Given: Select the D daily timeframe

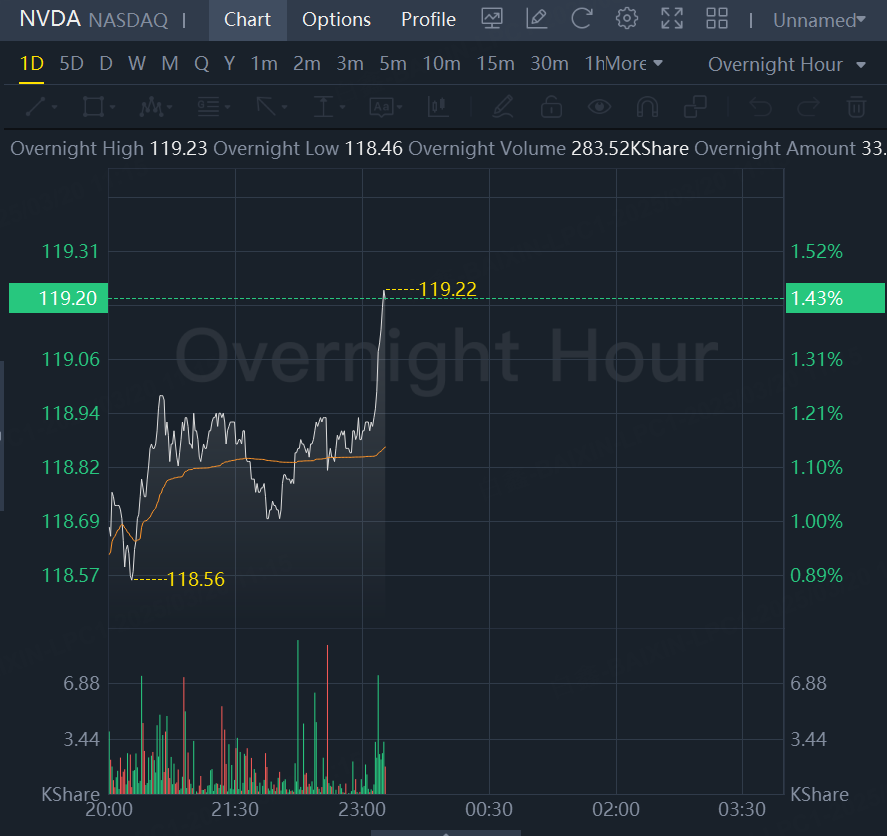Looking at the screenshot, I should (106, 63).
